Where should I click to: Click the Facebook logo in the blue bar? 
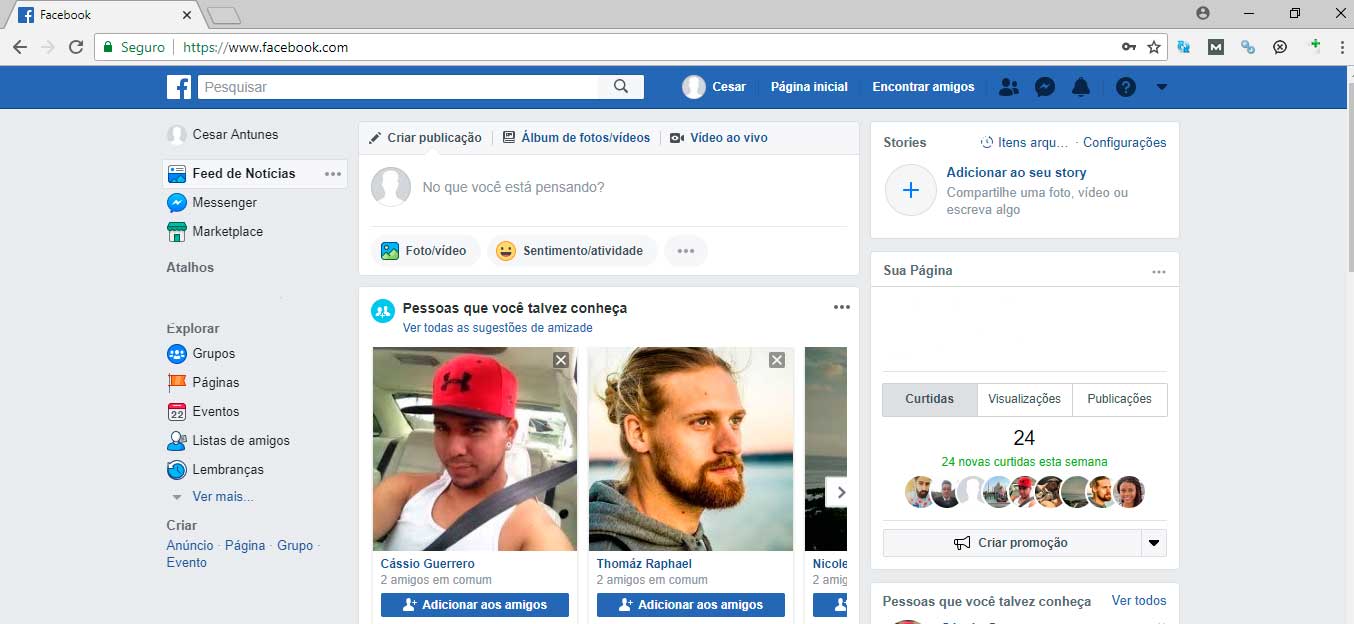(x=179, y=87)
